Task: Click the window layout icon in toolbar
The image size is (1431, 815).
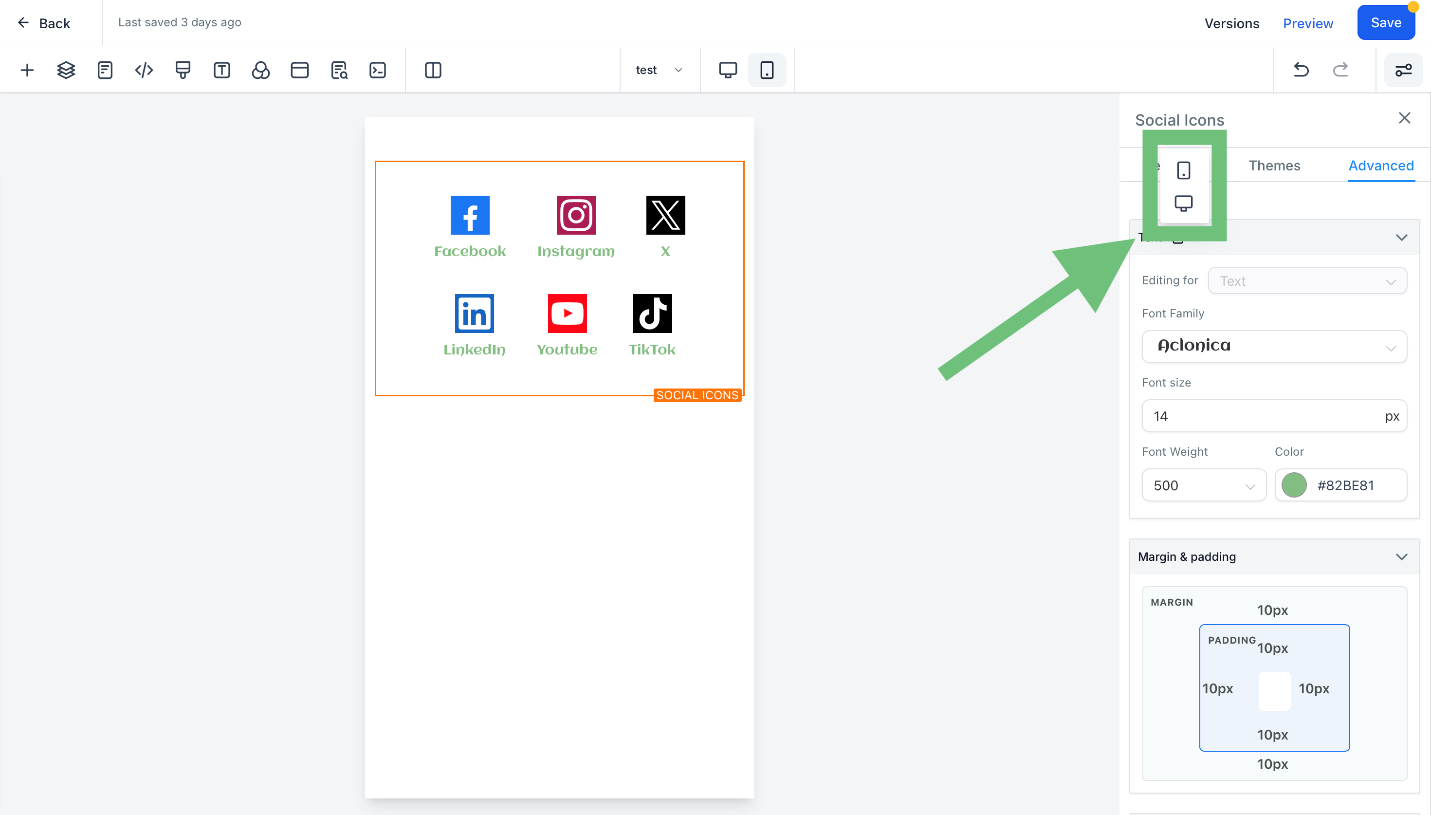Action: pyautogui.click(x=300, y=70)
